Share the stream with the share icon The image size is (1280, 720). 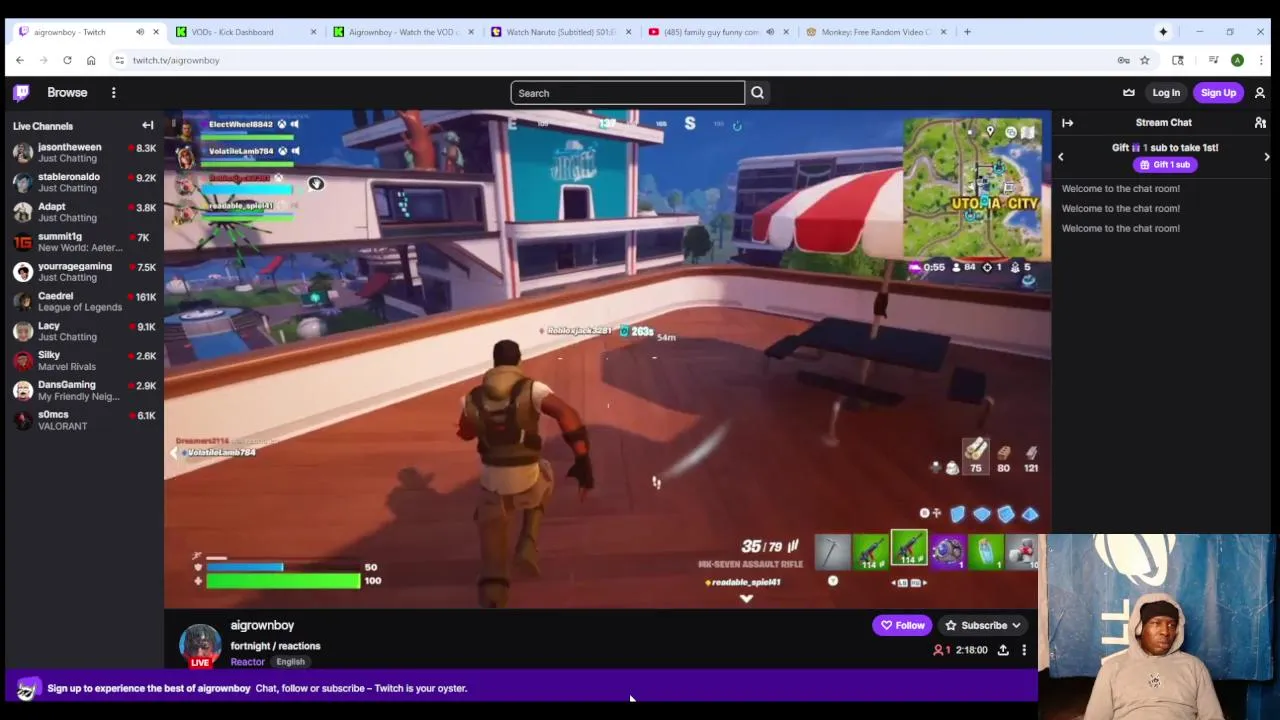pos(1003,650)
